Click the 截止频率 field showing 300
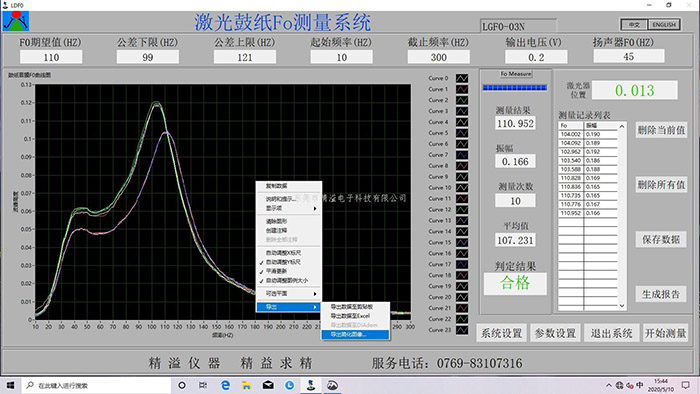700x394 pixels. pyautogui.click(x=438, y=57)
